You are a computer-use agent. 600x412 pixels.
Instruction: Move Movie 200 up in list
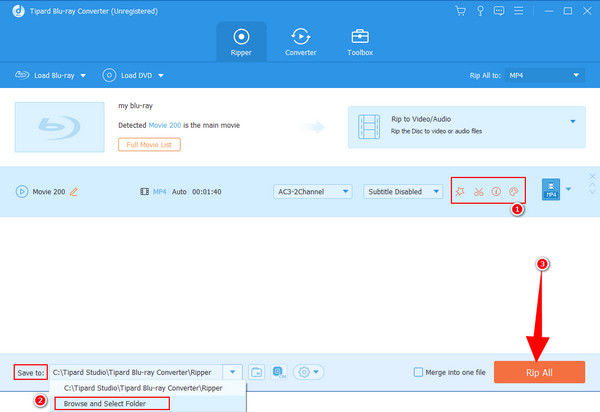[592, 185]
